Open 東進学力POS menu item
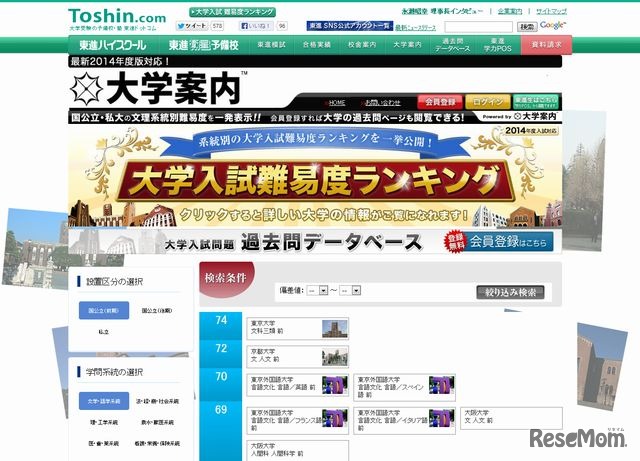The width and height of the screenshot is (640, 461). pyautogui.click(x=498, y=45)
